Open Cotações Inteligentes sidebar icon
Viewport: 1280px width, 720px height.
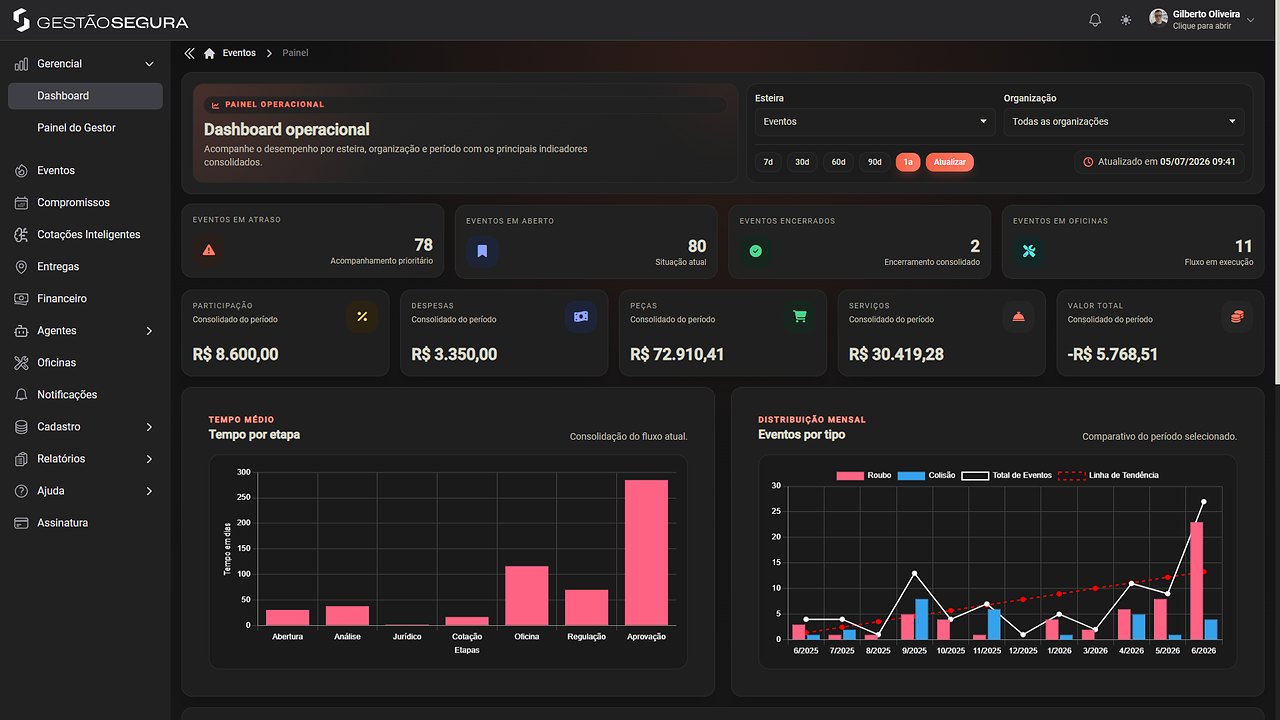[21, 235]
